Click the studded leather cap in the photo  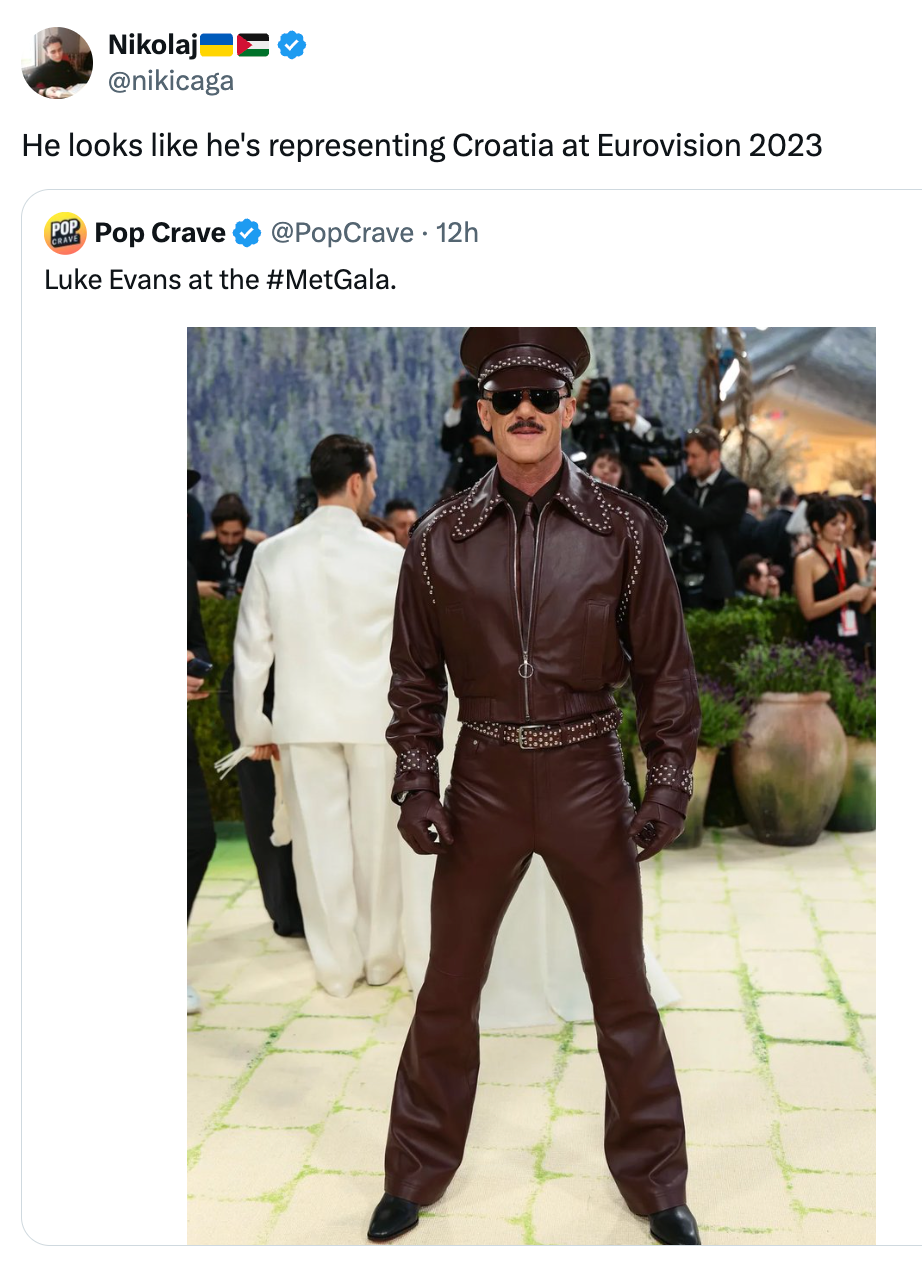(x=525, y=358)
